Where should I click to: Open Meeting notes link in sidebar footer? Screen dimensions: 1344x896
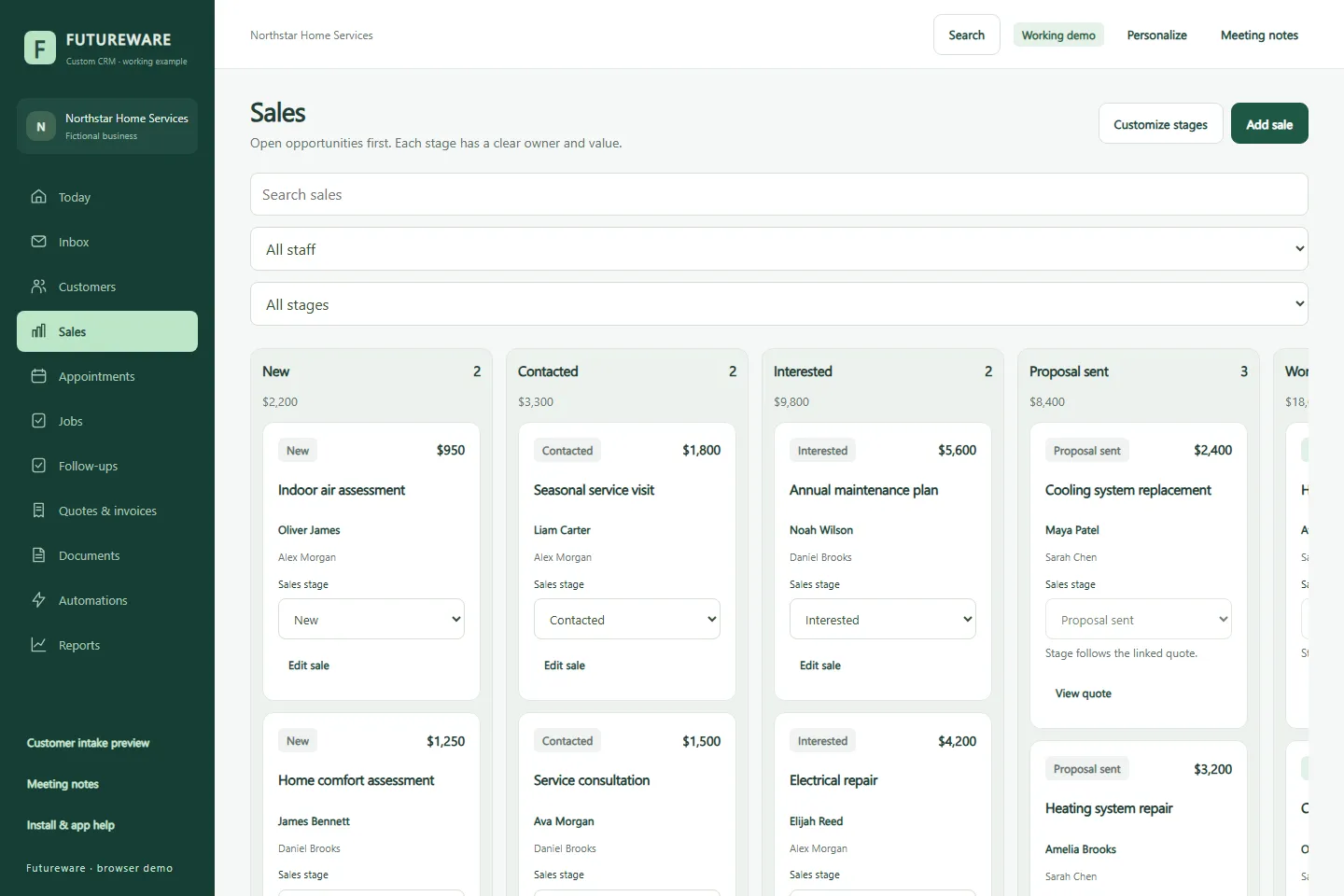pos(63,784)
